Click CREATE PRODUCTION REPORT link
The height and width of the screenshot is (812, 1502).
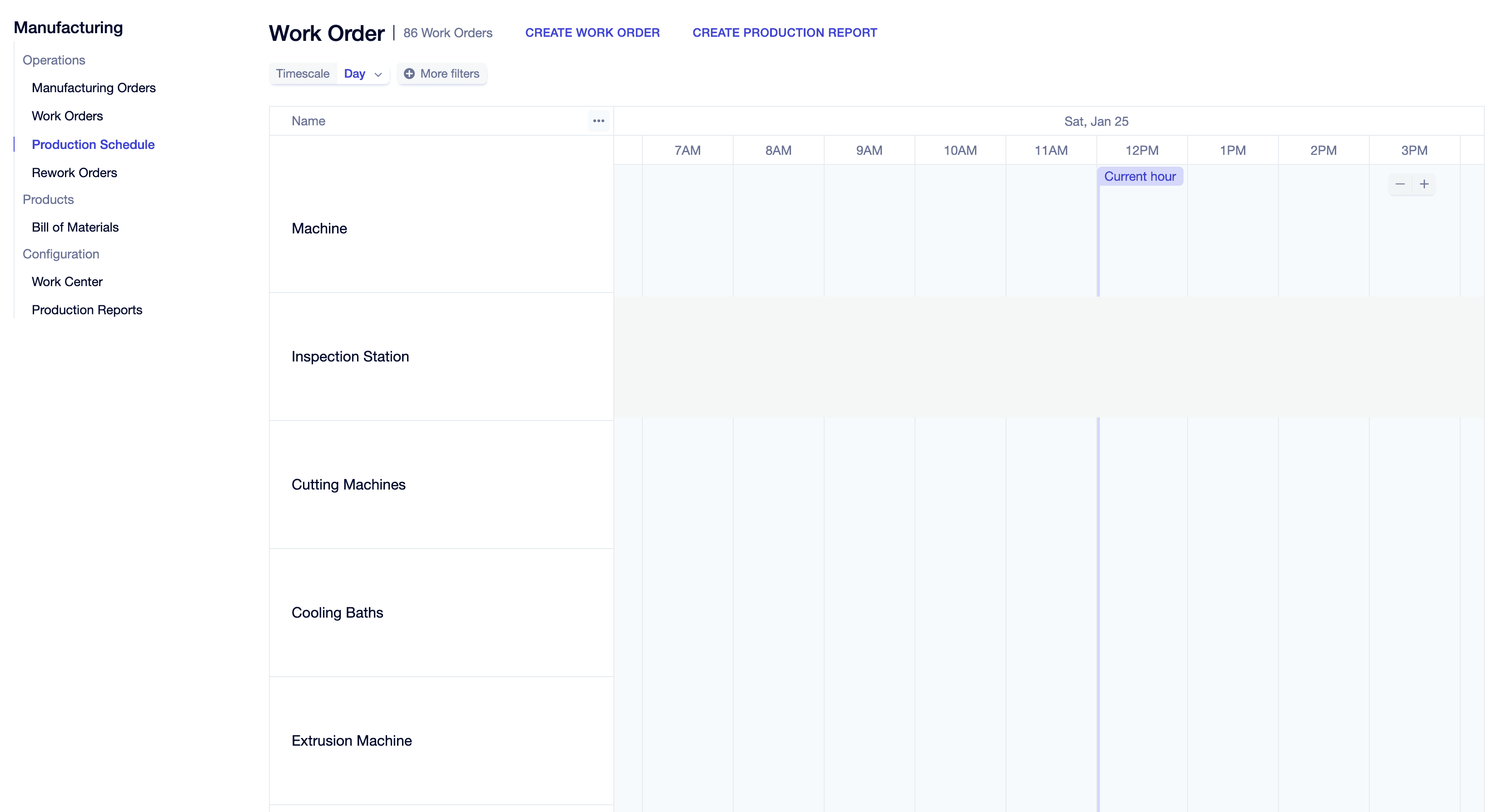pos(784,33)
